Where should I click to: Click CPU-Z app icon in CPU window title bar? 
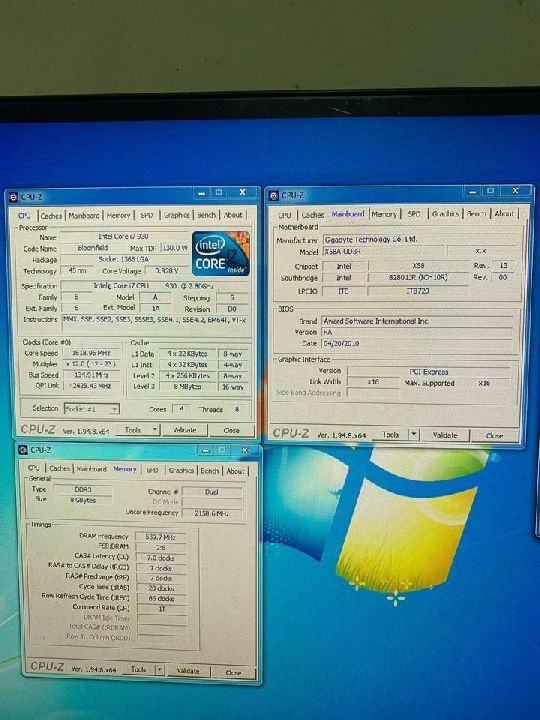(x=13, y=197)
